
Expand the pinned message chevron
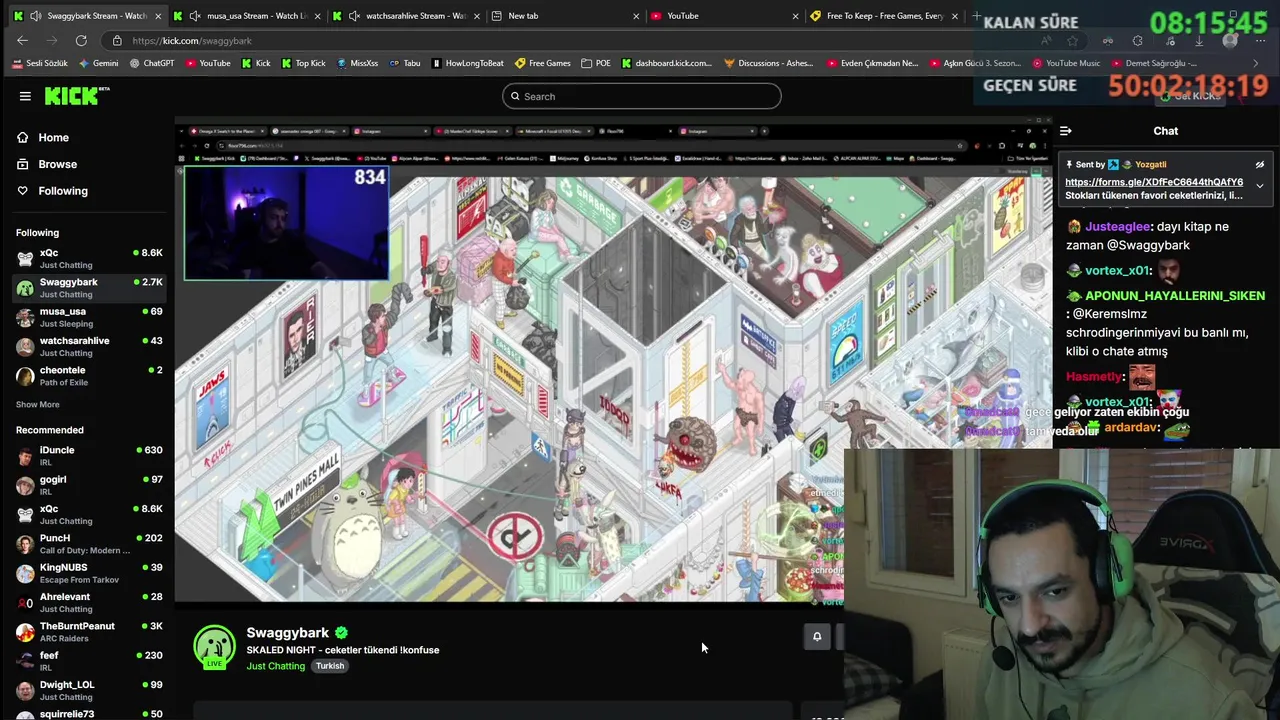[x=1260, y=186]
